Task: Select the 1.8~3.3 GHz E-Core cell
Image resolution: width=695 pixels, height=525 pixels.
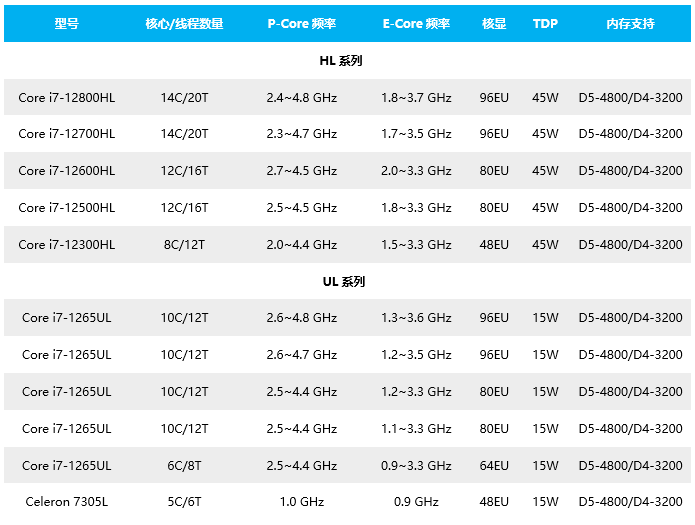Action: [416, 208]
